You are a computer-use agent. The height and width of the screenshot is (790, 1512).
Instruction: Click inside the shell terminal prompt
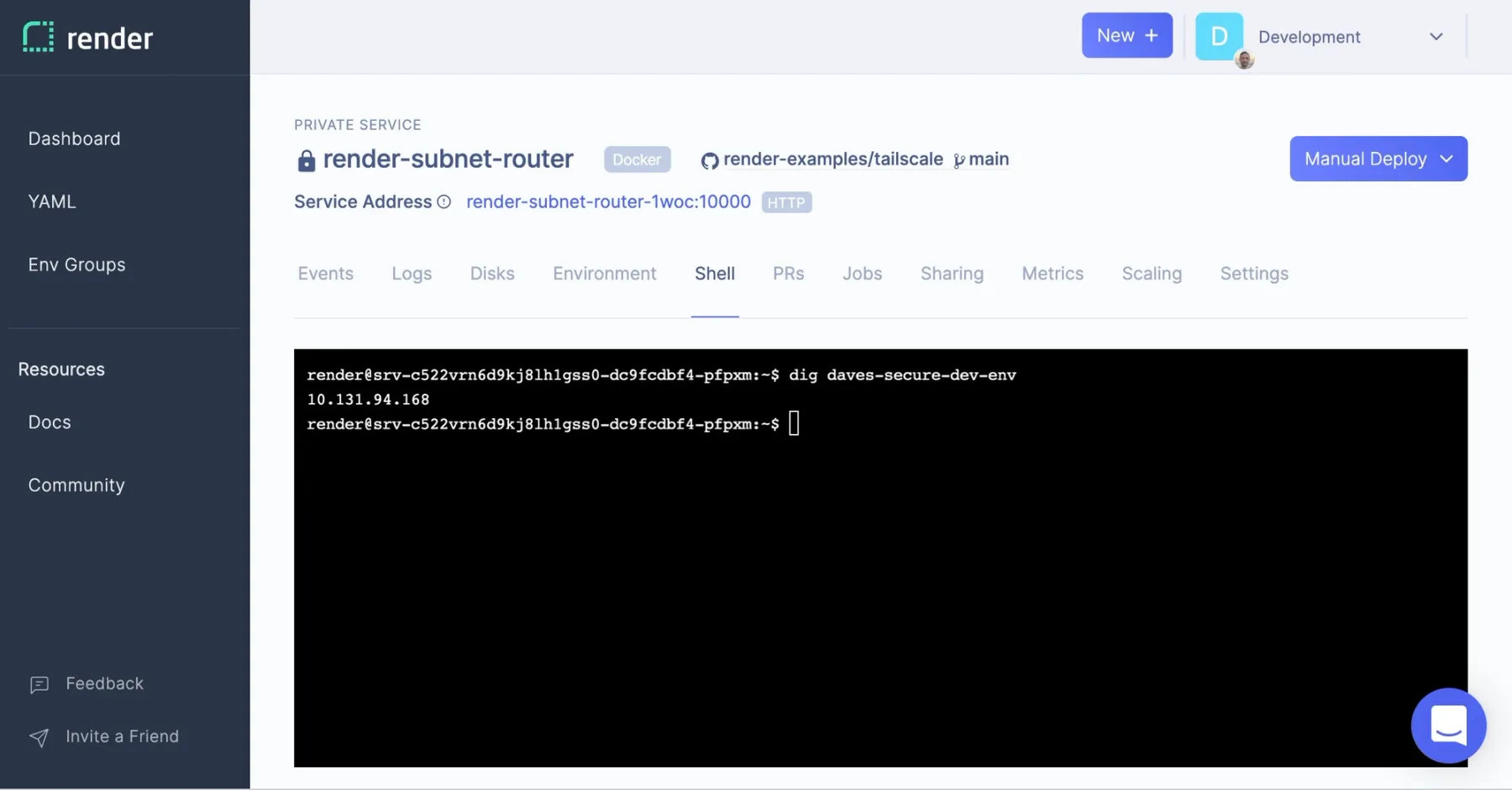(x=793, y=423)
